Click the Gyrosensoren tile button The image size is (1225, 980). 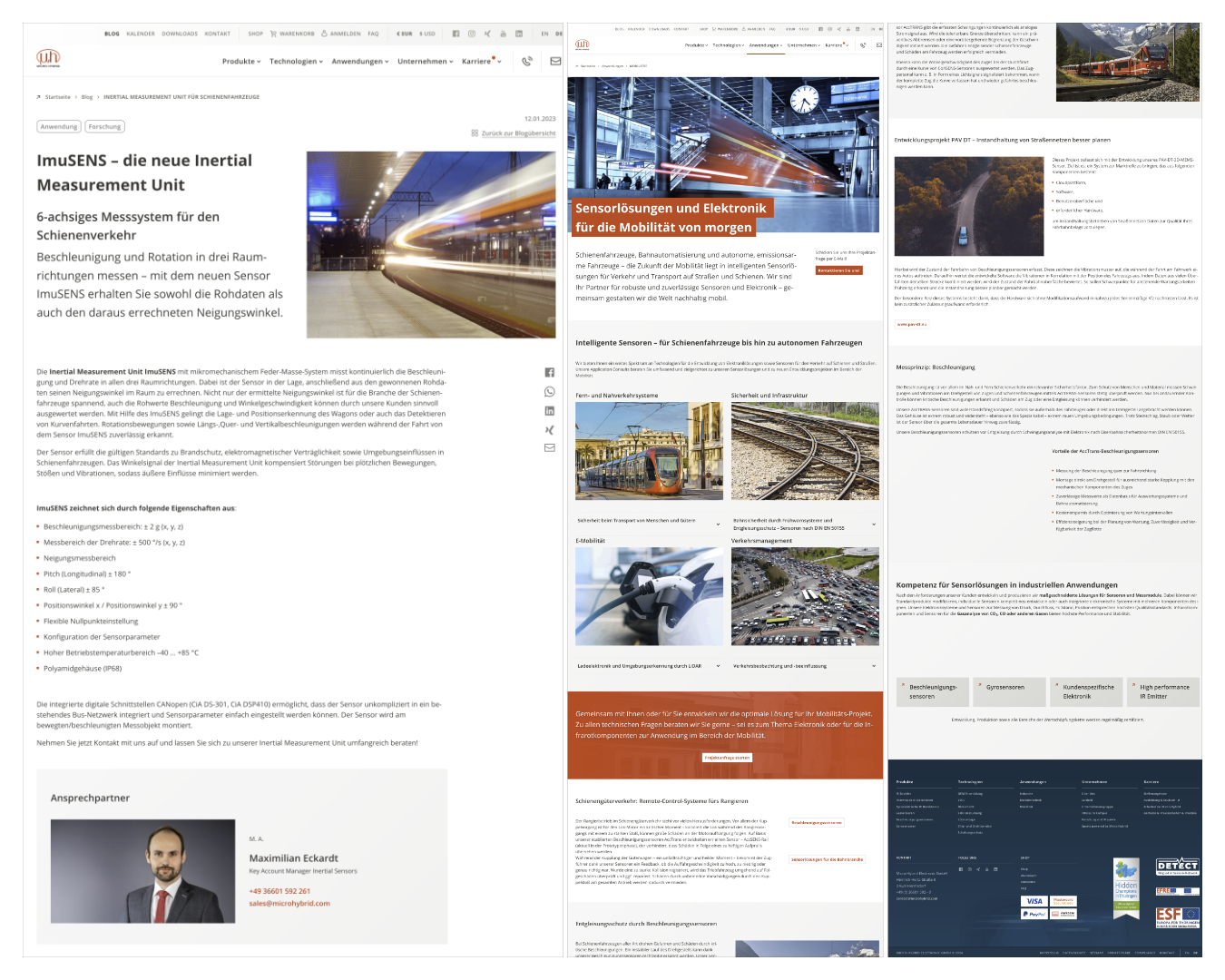(x=1005, y=688)
